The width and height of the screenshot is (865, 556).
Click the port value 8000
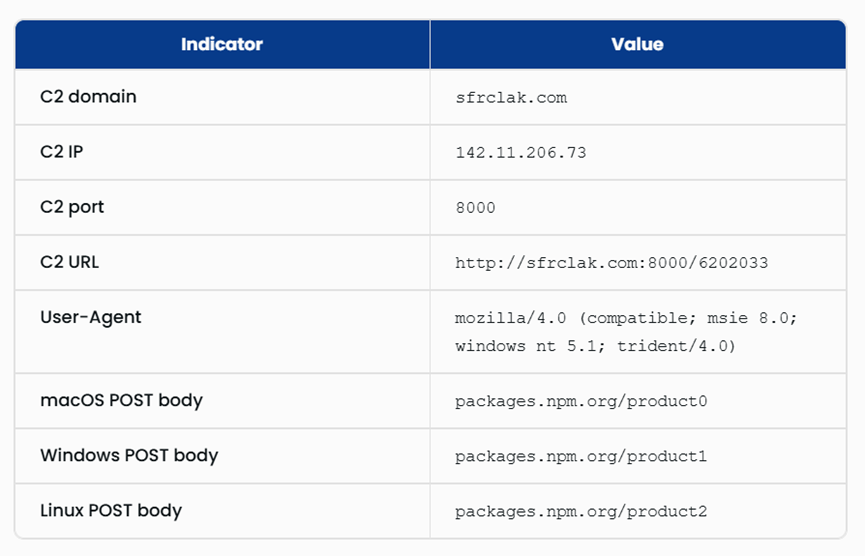pos(475,208)
